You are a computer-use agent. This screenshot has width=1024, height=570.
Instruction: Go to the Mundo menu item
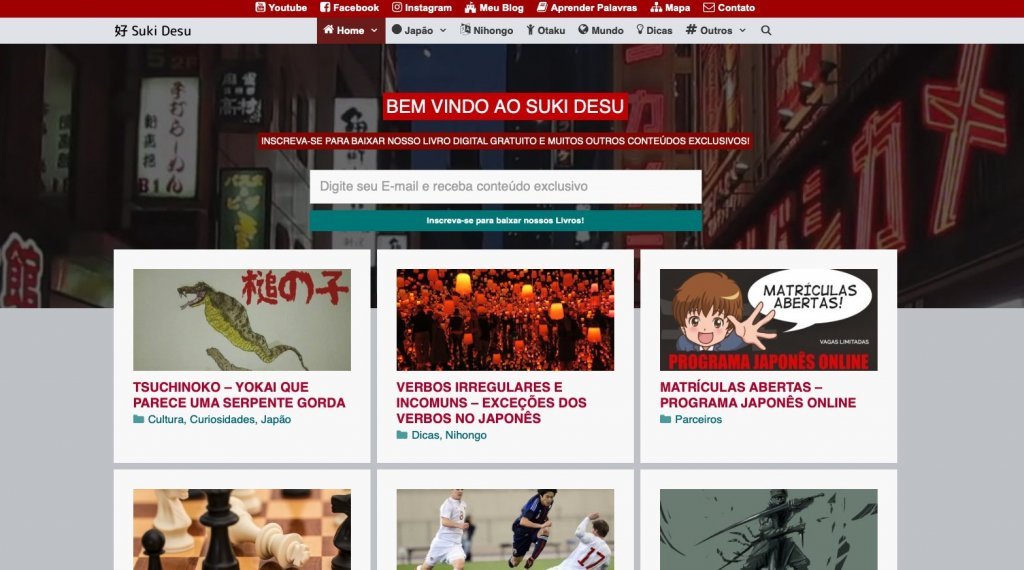[600, 31]
